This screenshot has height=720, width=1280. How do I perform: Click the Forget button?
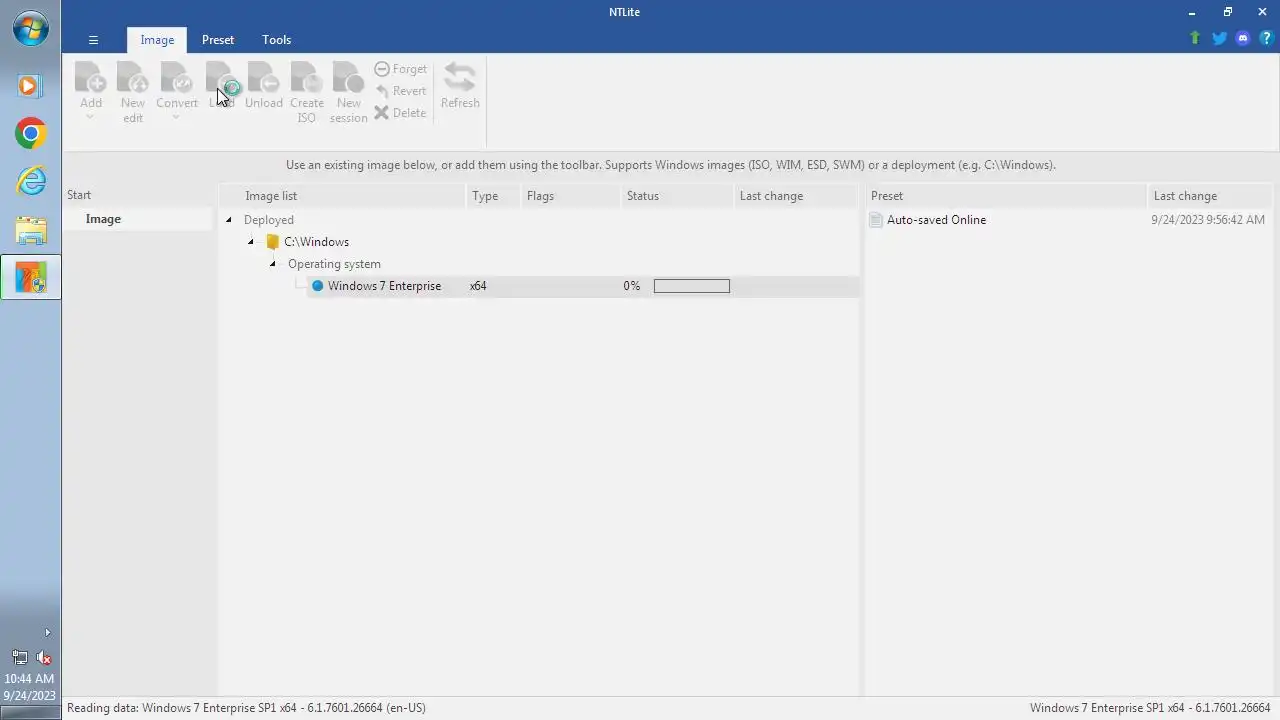[x=401, y=69]
